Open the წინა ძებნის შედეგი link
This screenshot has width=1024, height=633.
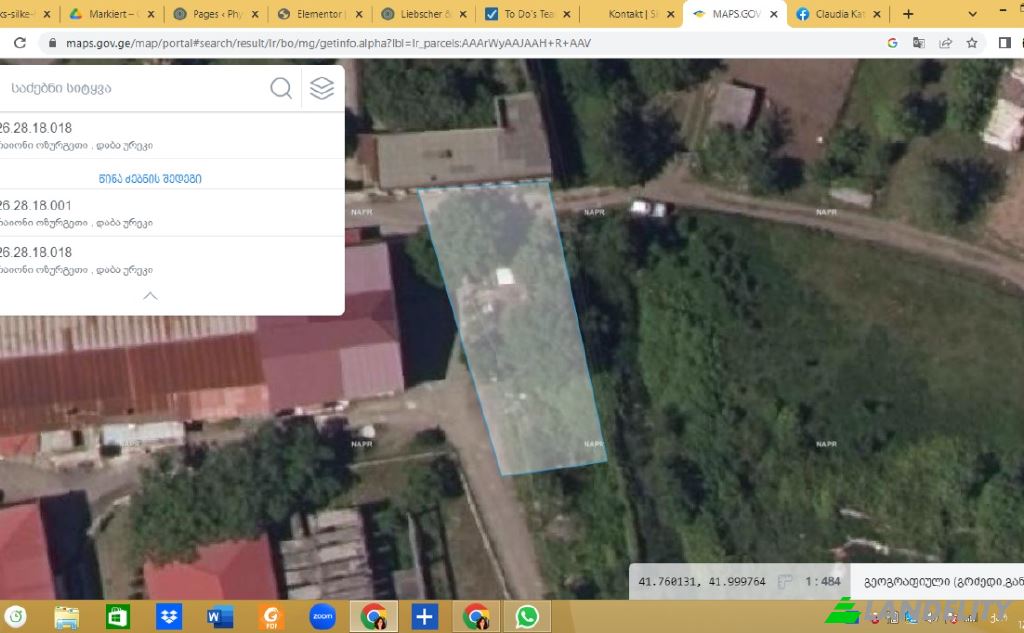point(149,177)
